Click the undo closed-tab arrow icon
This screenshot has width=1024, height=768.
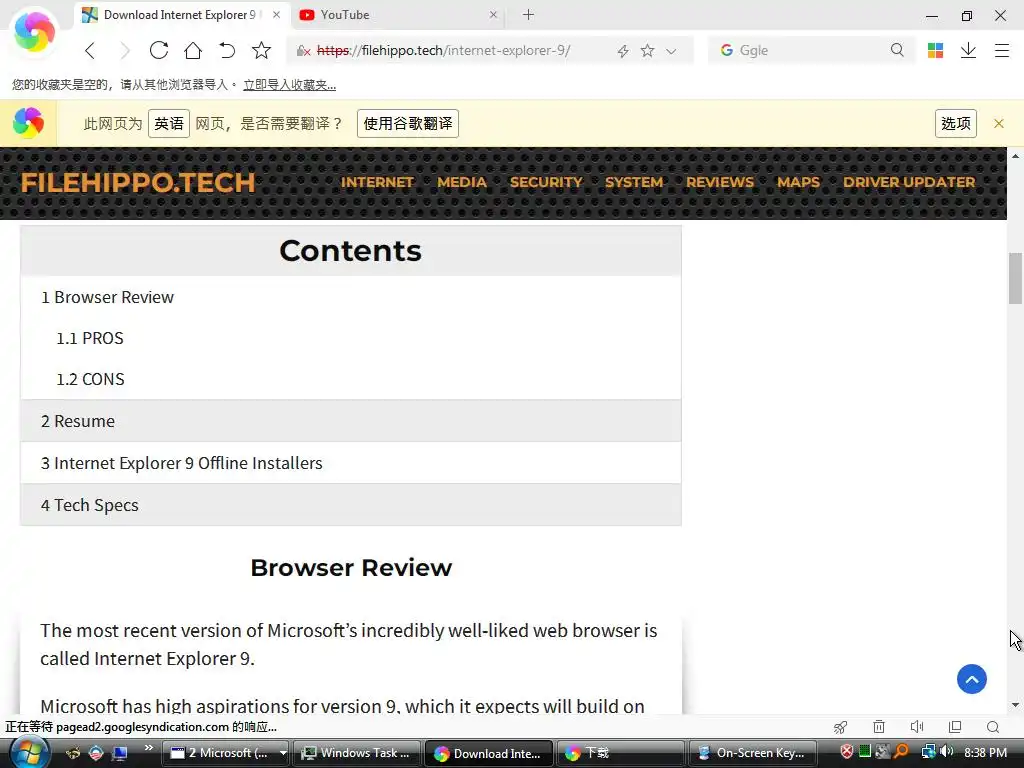pos(227,50)
